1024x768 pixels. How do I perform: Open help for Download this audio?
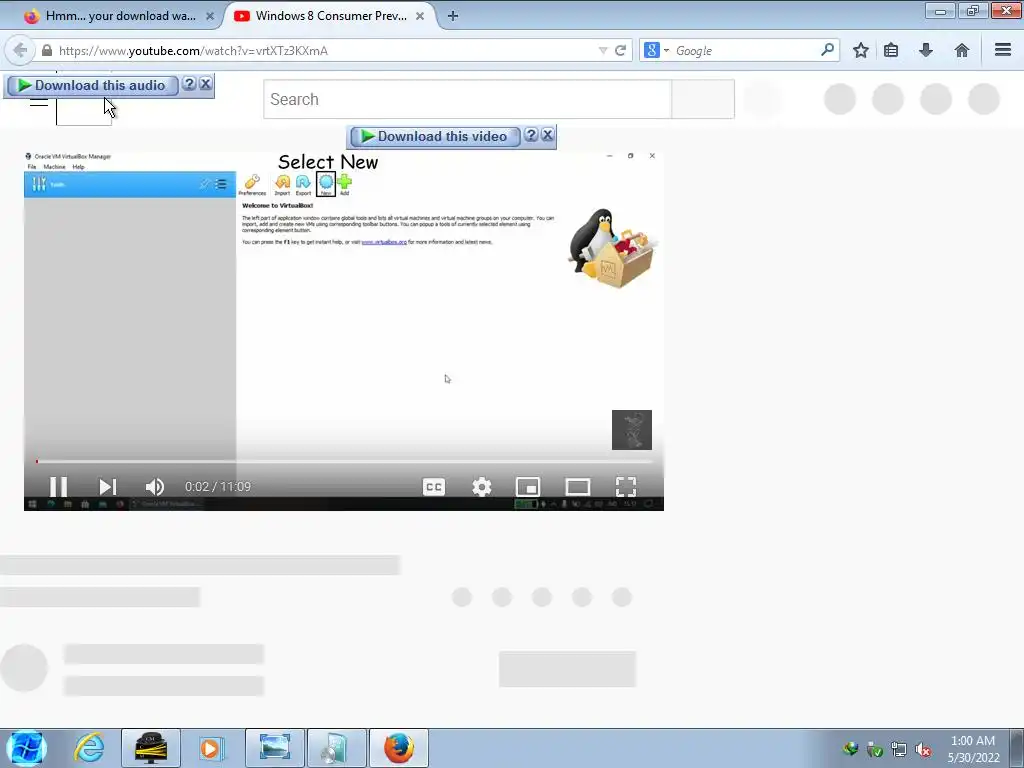coord(189,84)
